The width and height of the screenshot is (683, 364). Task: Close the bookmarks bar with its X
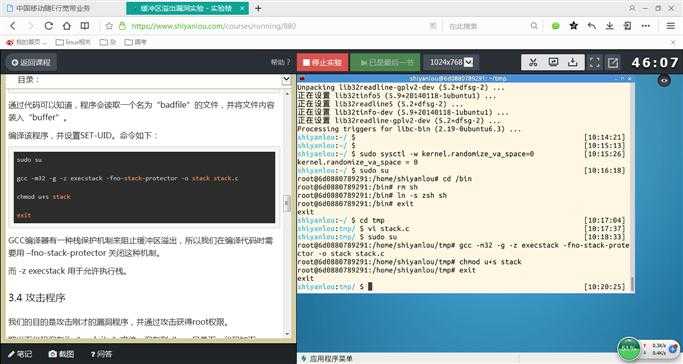(x=673, y=42)
